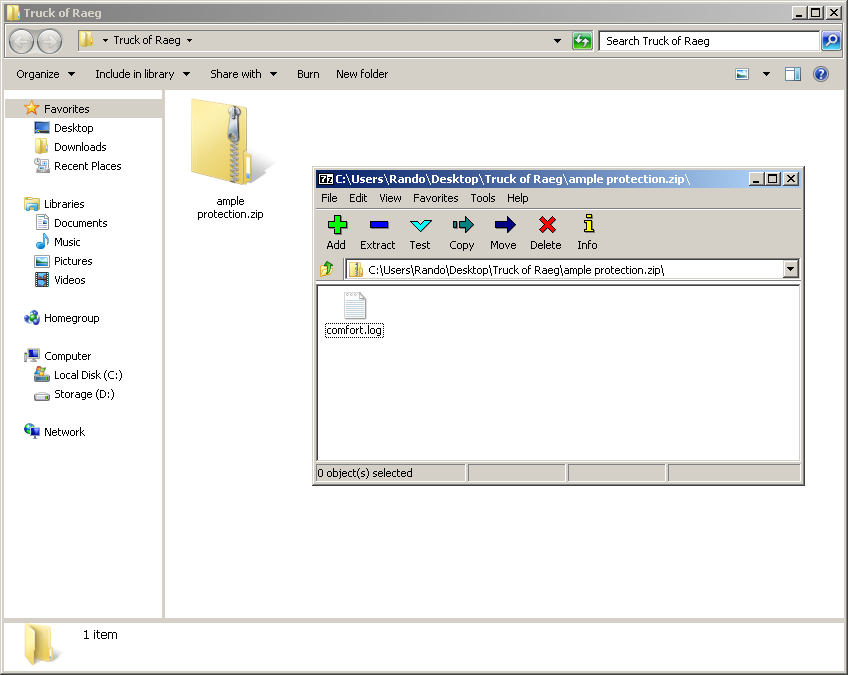Toggle the preview pane in Explorer
The image size is (848, 675).
[x=793, y=74]
